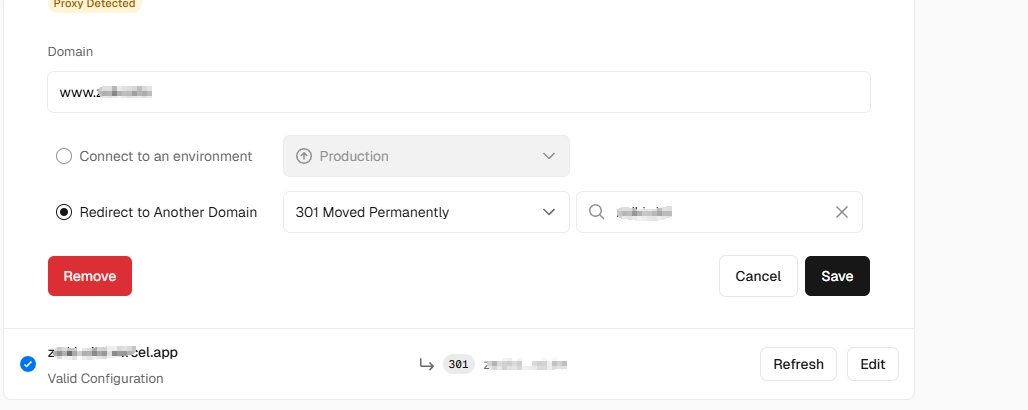Screen dimensions: 1028x410
Task: Click the redirect target domain after 301
Action: pyautogui.click(x=525, y=364)
